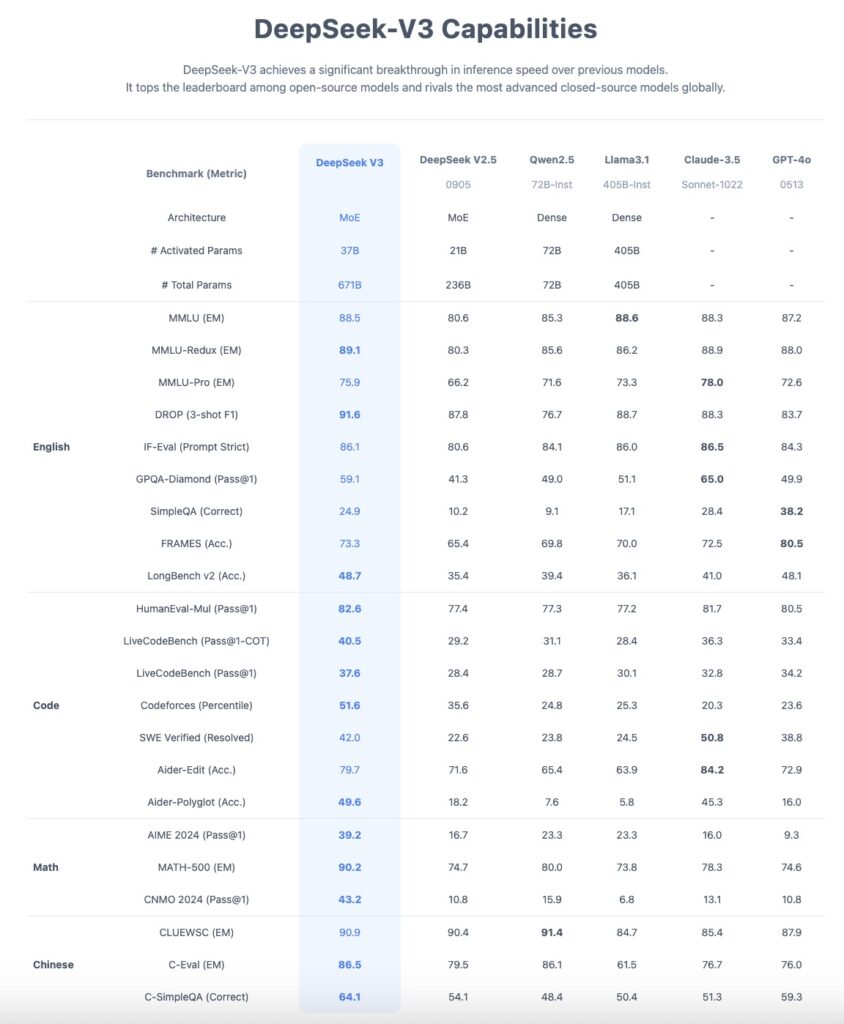Select the GPT-4o column header

[791, 160]
